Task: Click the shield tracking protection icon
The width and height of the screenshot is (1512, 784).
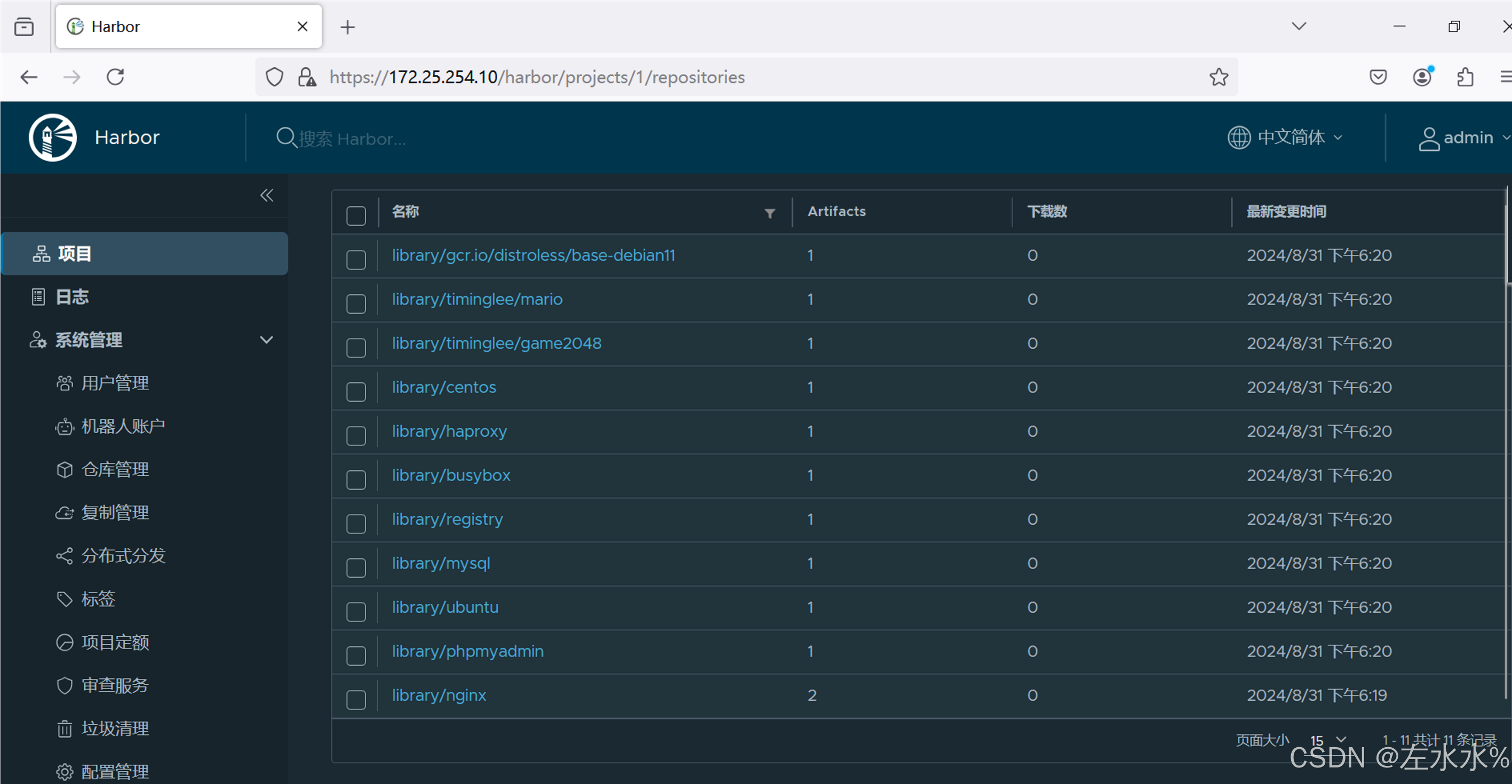Action: pyautogui.click(x=274, y=77)
